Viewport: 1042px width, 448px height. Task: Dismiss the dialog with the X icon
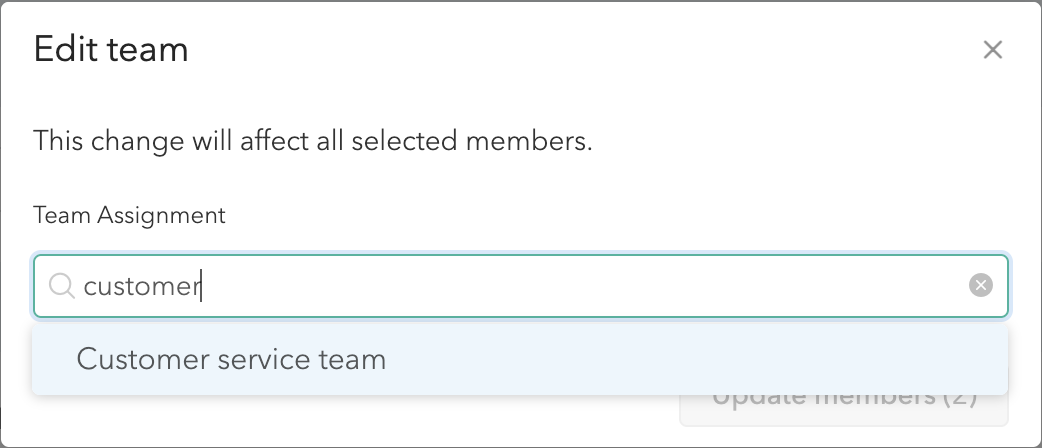pyautogui.click(x=992, y=50)
